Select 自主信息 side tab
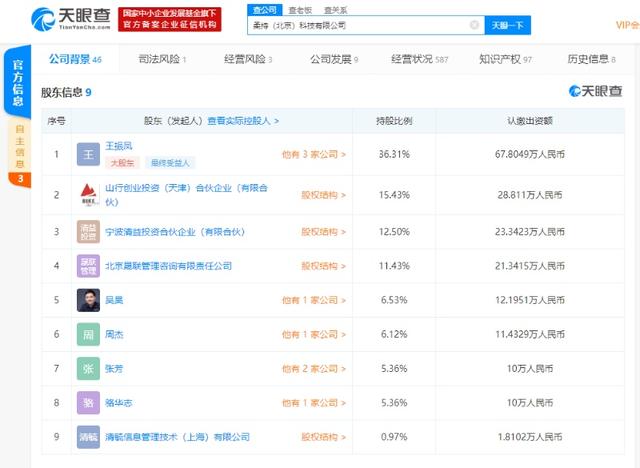The height and width of the screenshot is (468, 640). click(20, 153)
